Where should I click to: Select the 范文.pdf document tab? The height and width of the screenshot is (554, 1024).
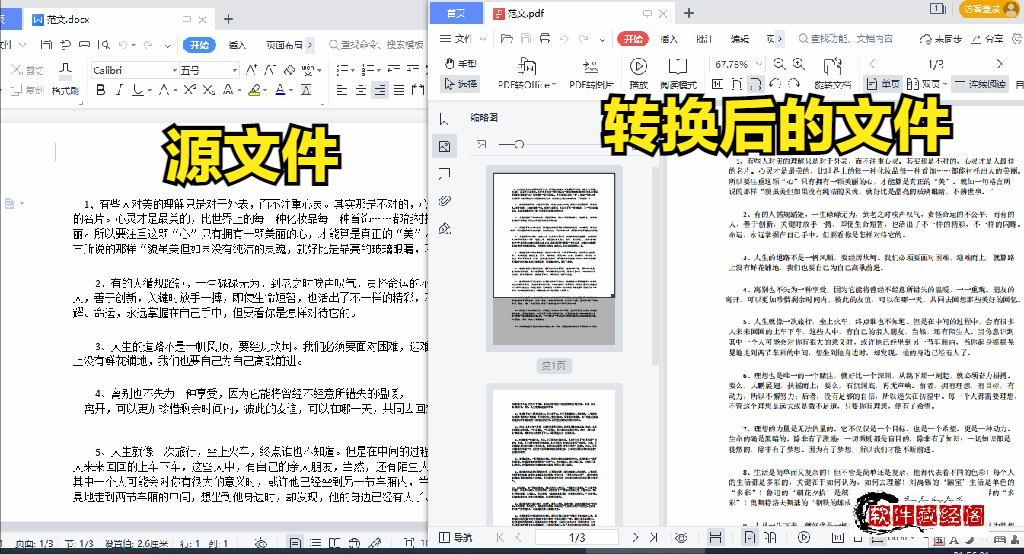point(581,13)
